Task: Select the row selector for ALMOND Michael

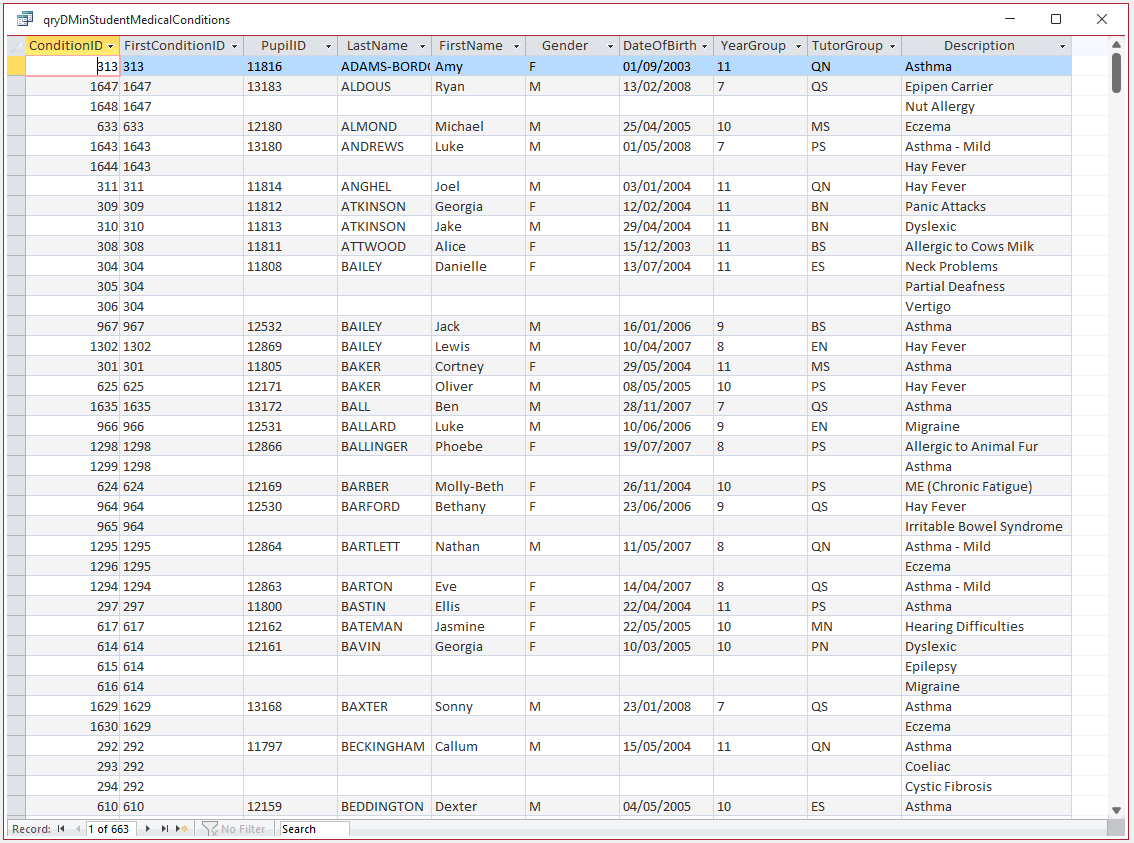Action: (x=16, y=127)
